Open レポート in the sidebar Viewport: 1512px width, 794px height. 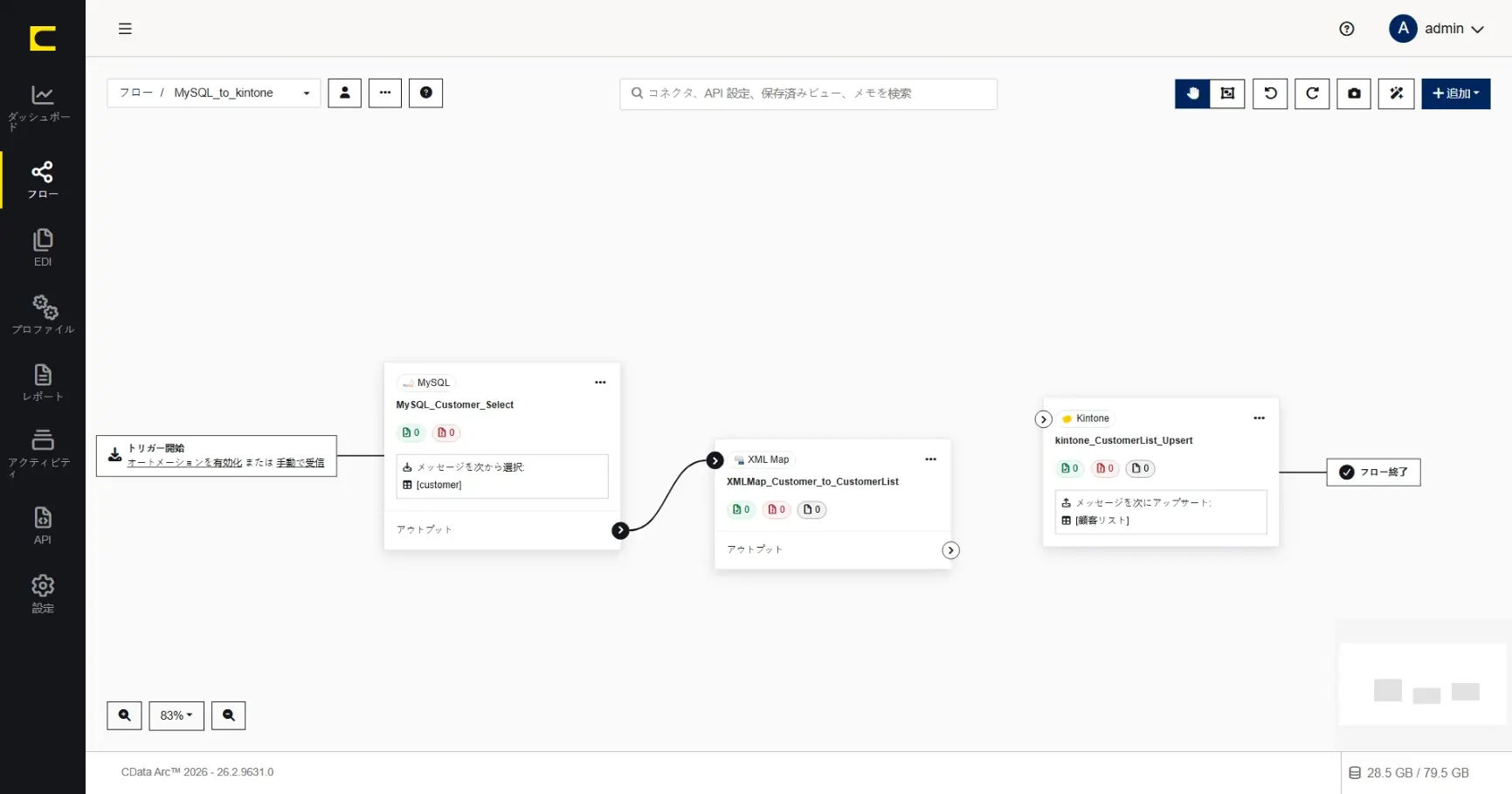pos(42,383)
